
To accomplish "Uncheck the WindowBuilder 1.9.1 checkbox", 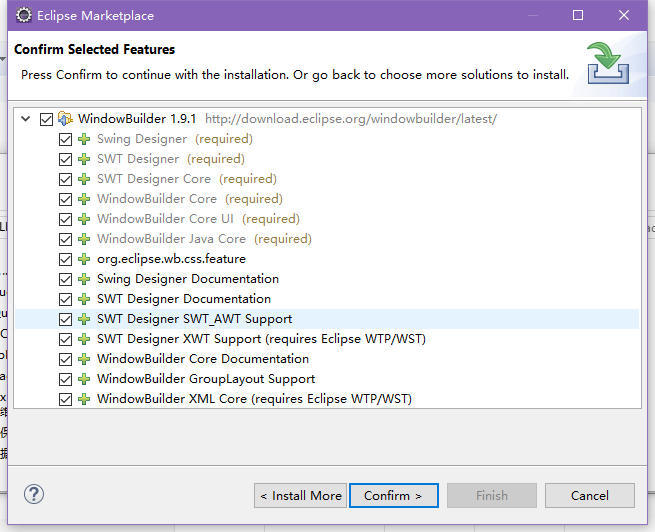I will coord(46,119).
